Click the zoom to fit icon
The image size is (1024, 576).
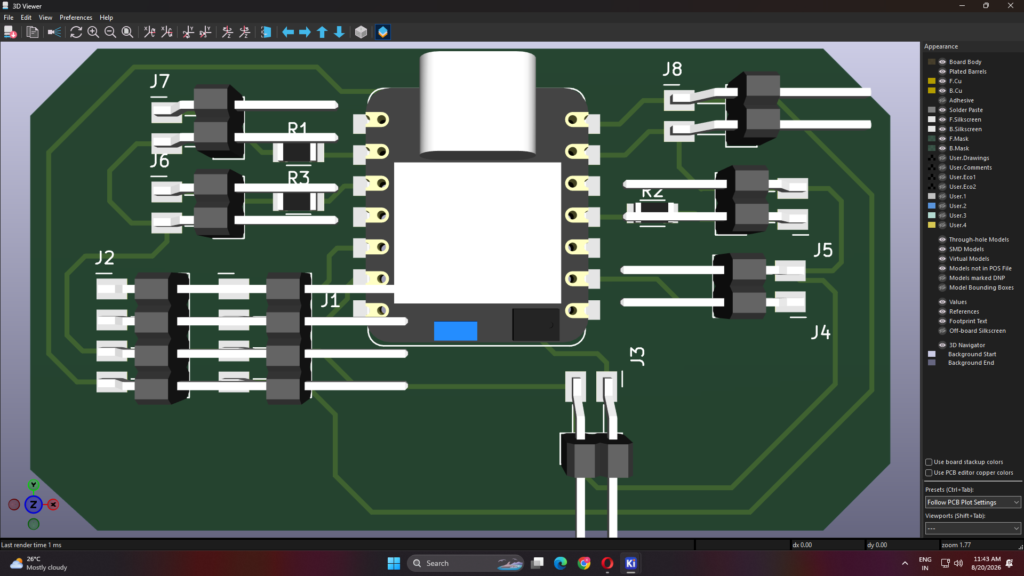(127, 32)
